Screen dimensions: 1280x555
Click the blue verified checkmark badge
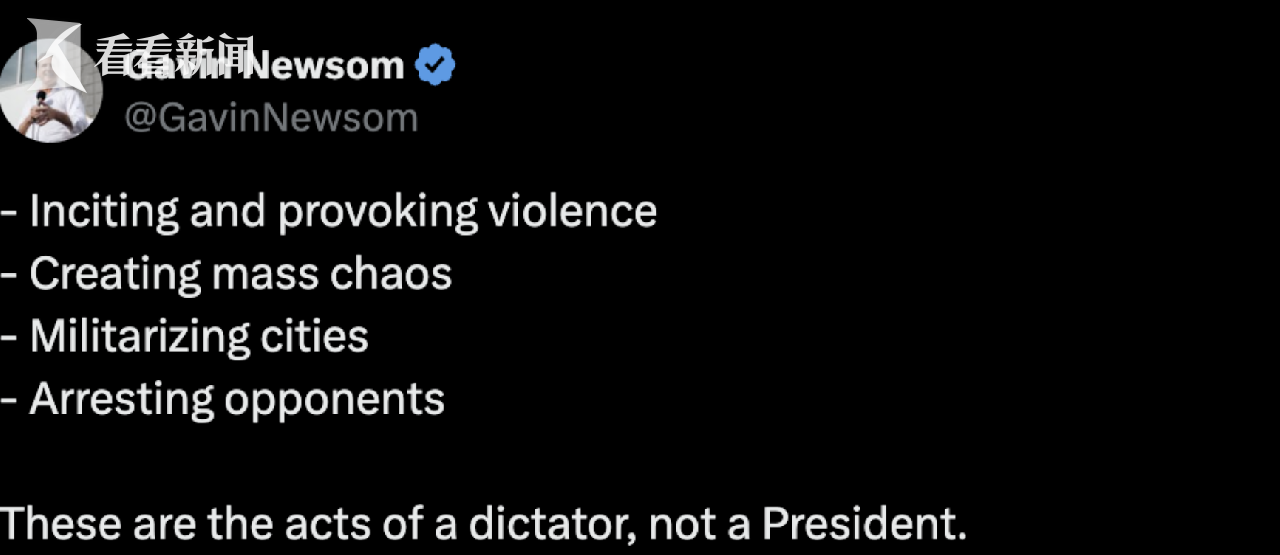(436, 65)
